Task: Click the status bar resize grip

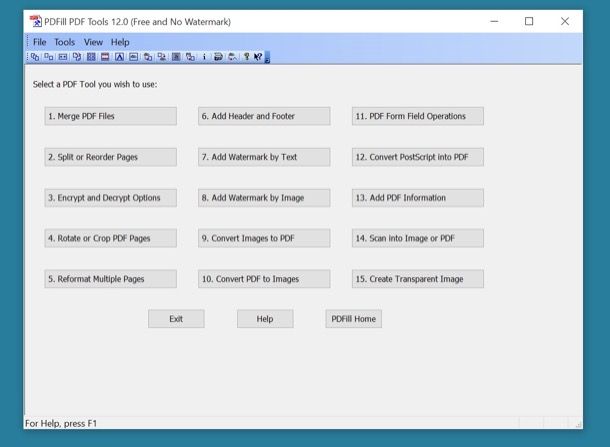Action: (578, 424)
